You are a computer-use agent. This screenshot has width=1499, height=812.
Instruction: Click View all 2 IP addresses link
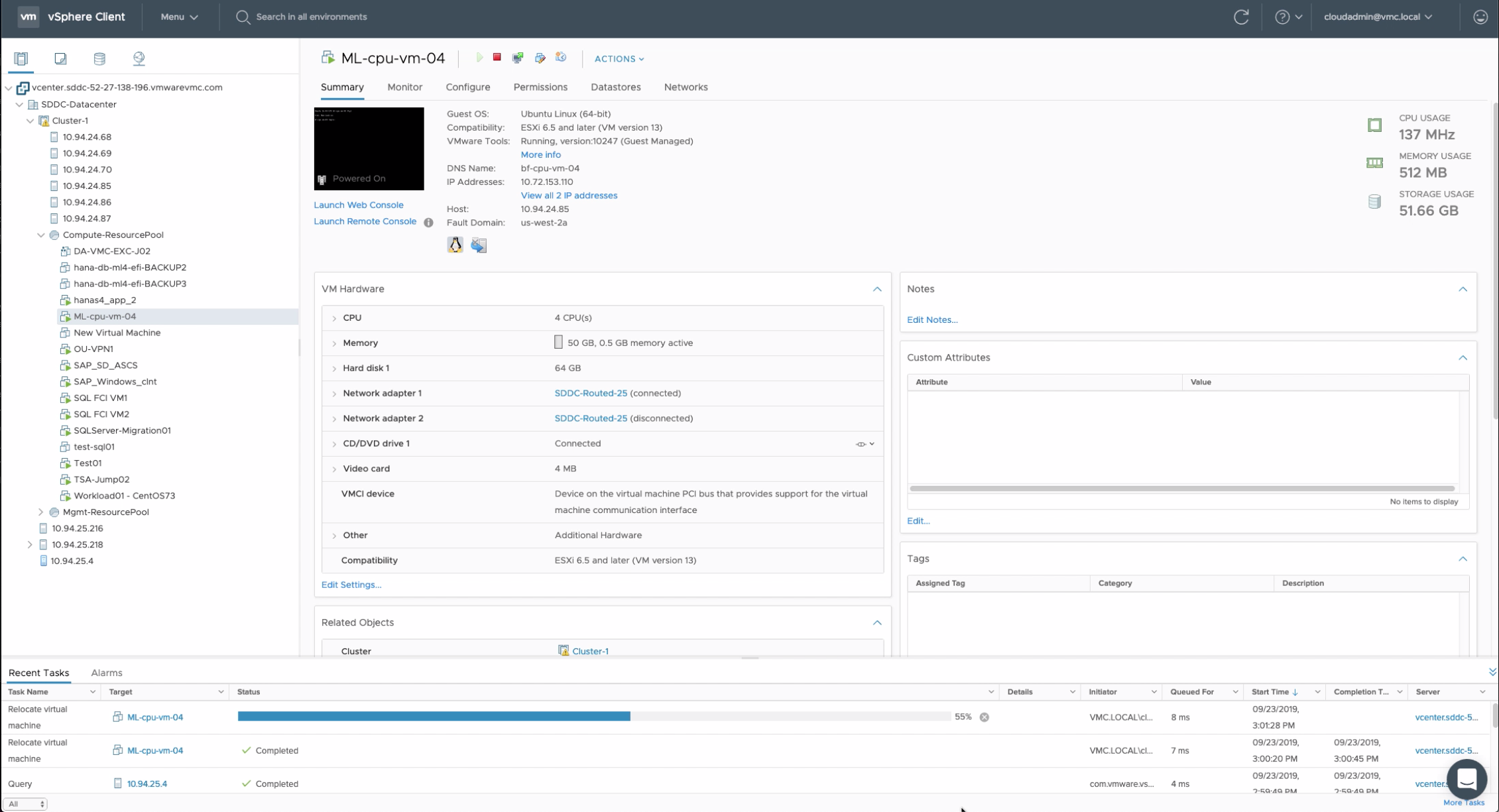click(568, 196)
